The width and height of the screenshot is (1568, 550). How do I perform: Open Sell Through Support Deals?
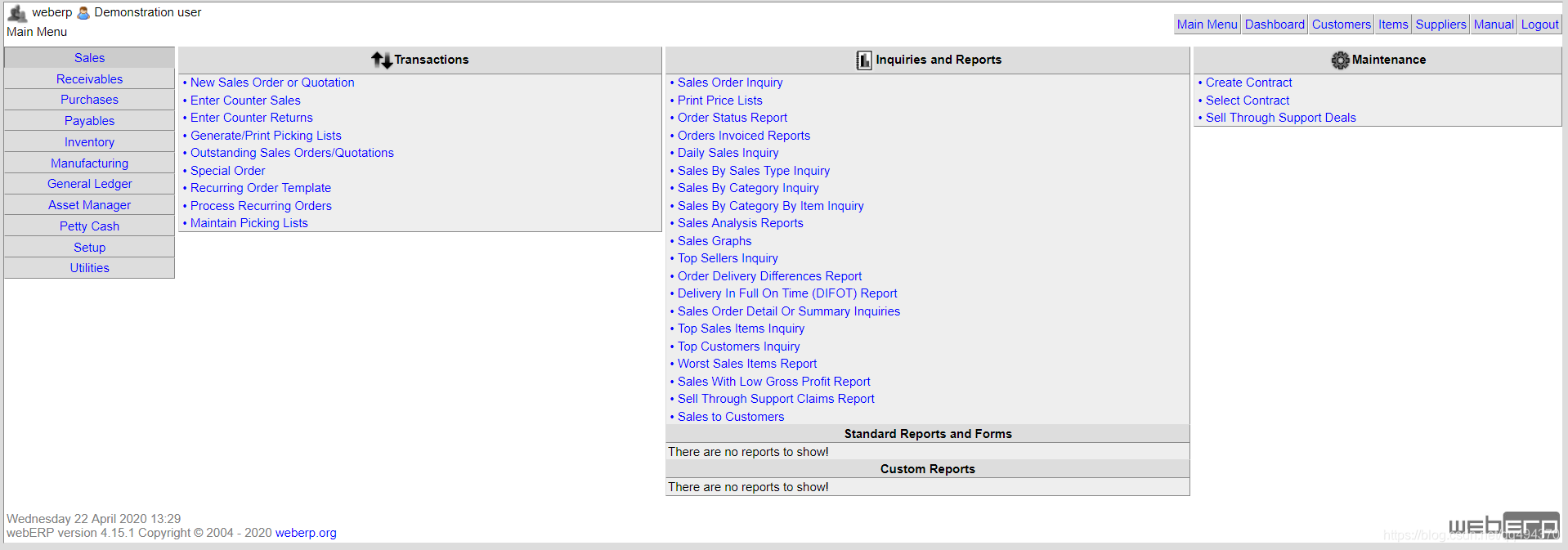click(1280, 118)
